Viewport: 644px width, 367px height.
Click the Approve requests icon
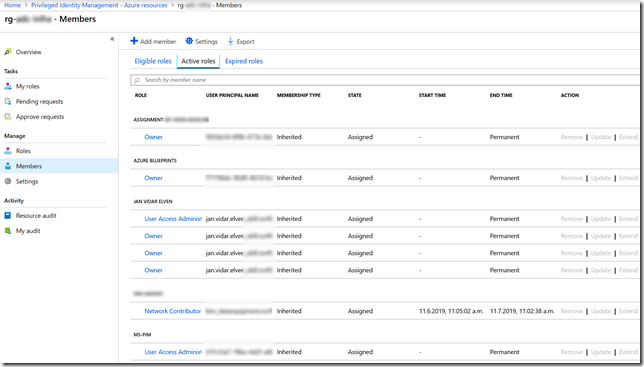coord(8,117)
